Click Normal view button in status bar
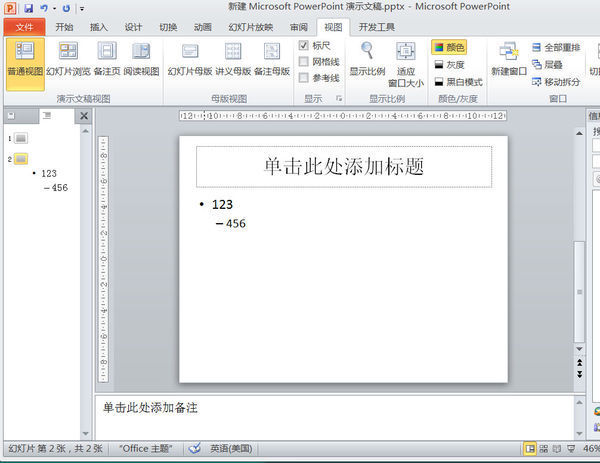The width and height of the screenshot is (600, 463). pyautogui.click(x=530, y=448)
